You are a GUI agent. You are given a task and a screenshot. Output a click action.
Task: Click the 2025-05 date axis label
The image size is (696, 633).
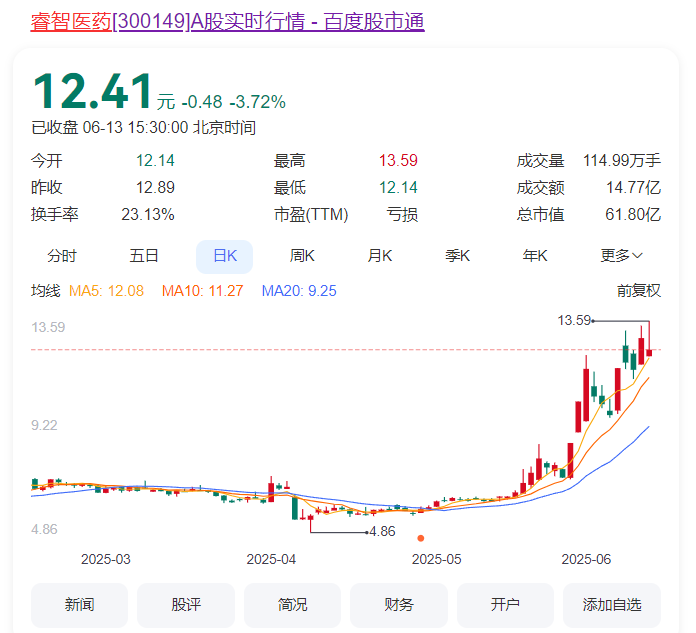coord(436,559)
